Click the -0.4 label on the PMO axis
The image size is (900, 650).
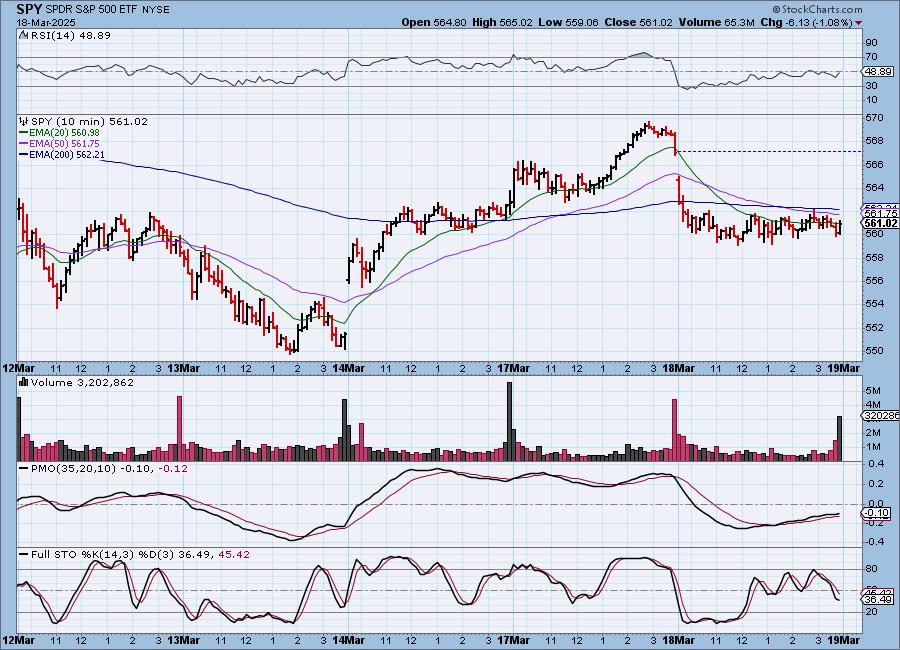(873, 541)
